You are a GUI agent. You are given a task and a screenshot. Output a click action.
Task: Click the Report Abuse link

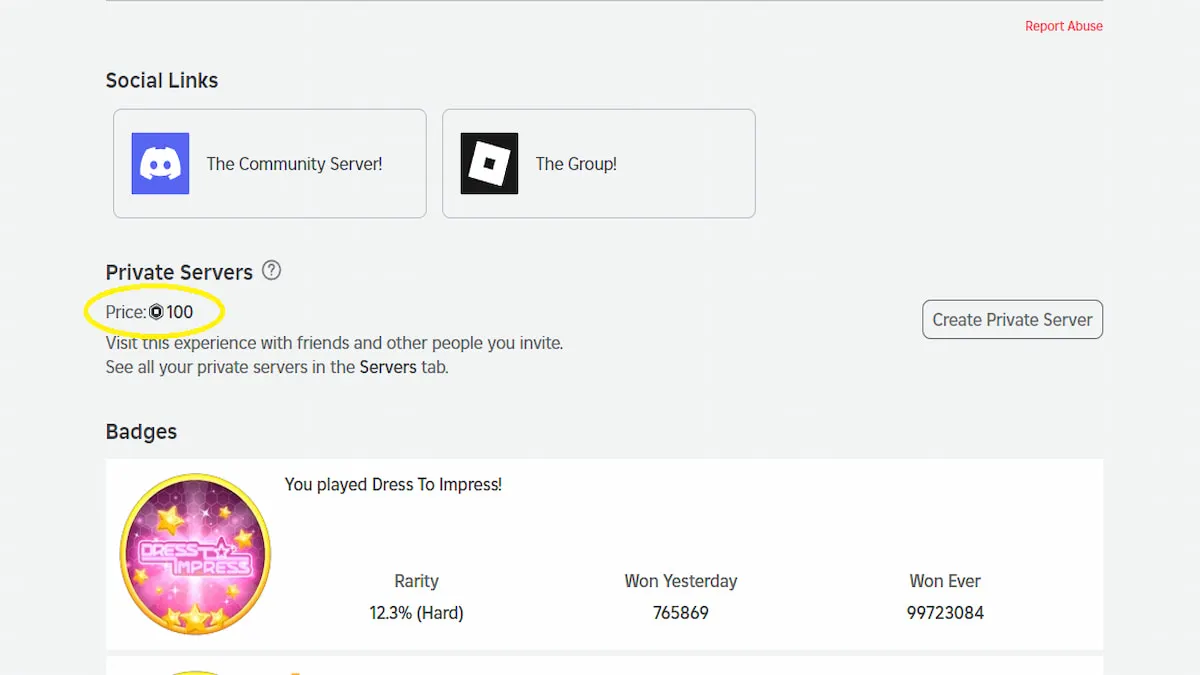pos(1063,26)
